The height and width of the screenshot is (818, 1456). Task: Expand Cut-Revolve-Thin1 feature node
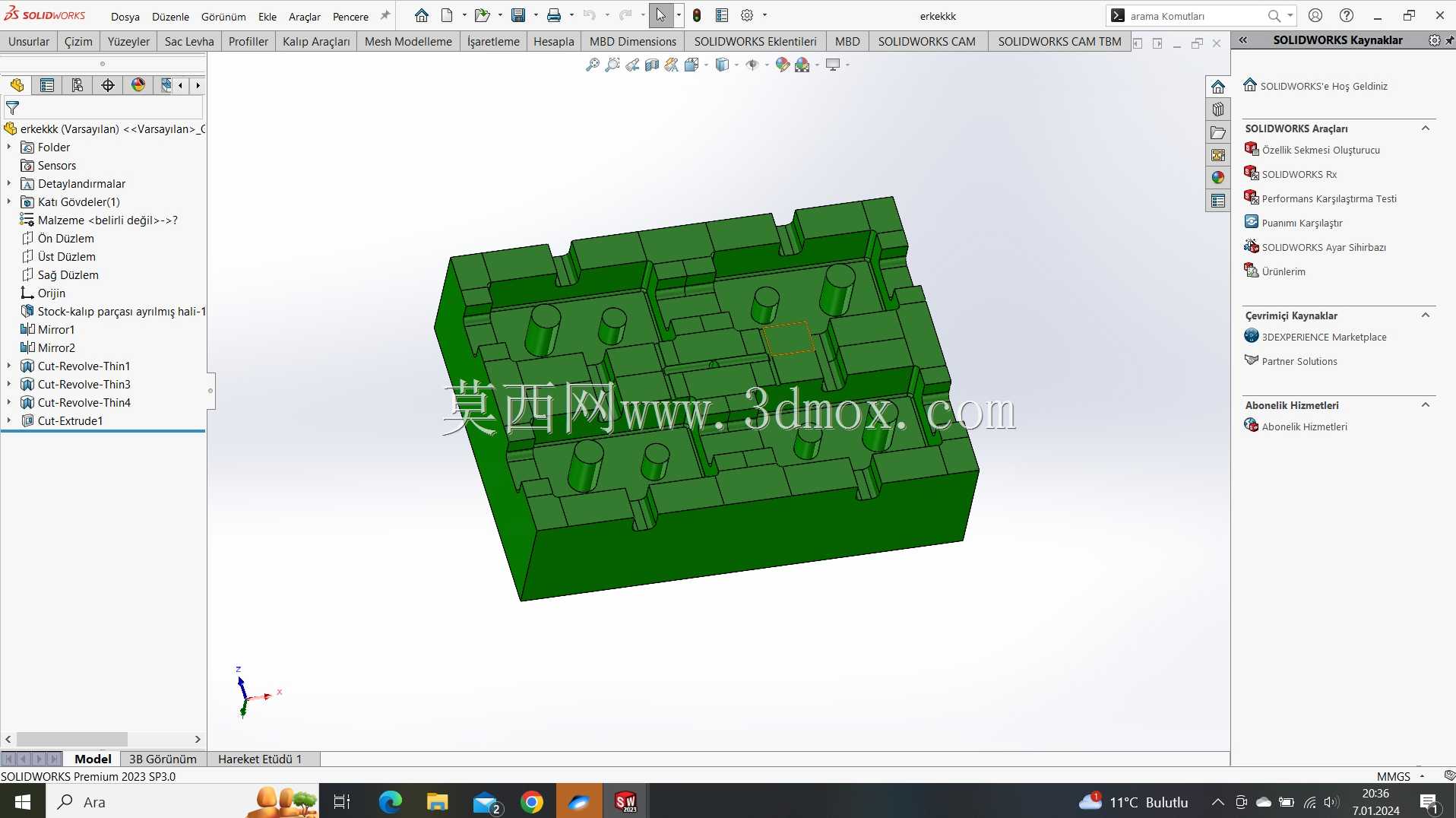(x=9, y=366)
